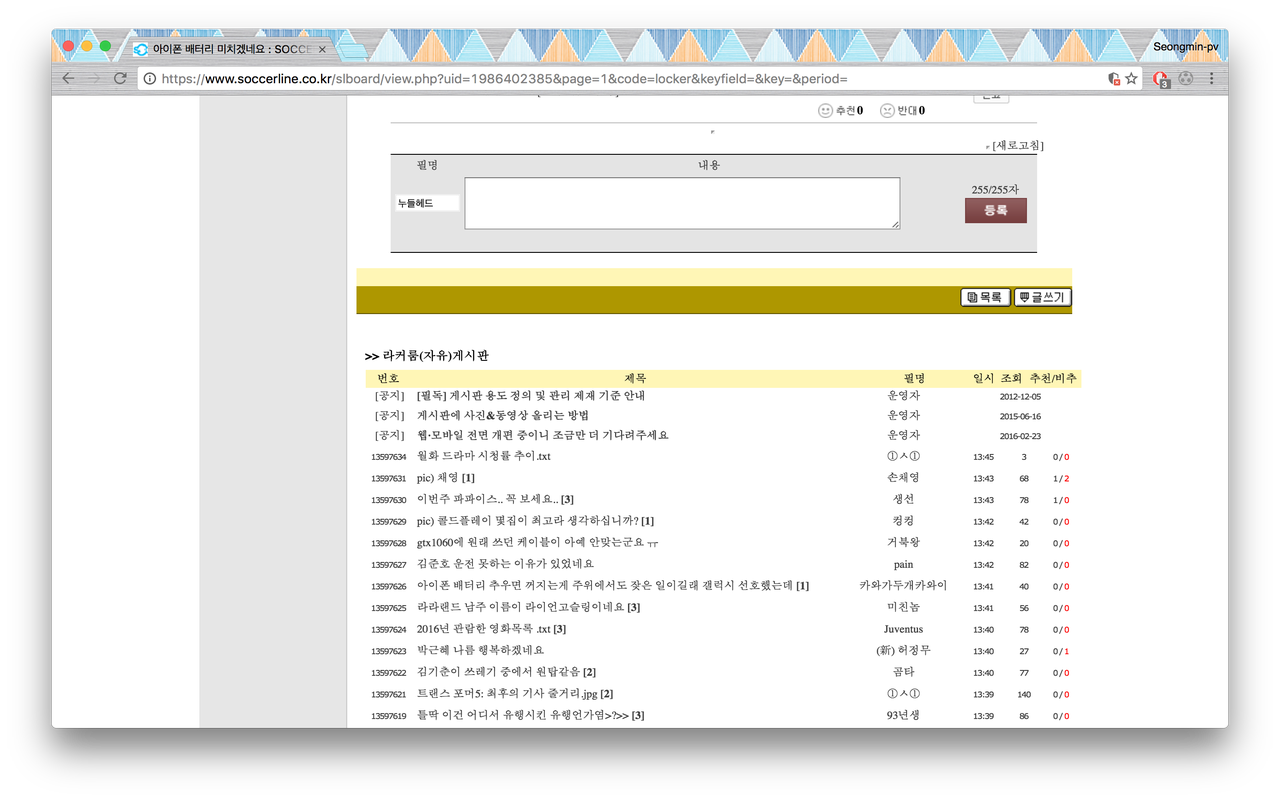Click post number 13597634
Viewport: 1280px width, 800px height.
(388, 457)
